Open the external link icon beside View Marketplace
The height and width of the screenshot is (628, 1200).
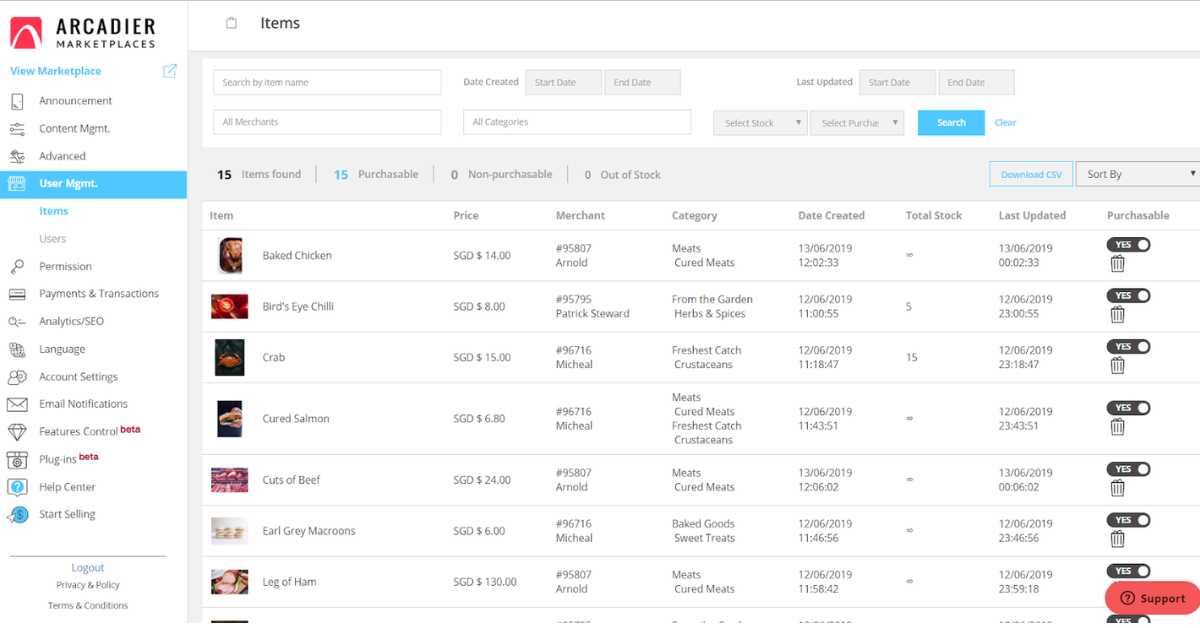pyautogui.click(x=169, y=71)
